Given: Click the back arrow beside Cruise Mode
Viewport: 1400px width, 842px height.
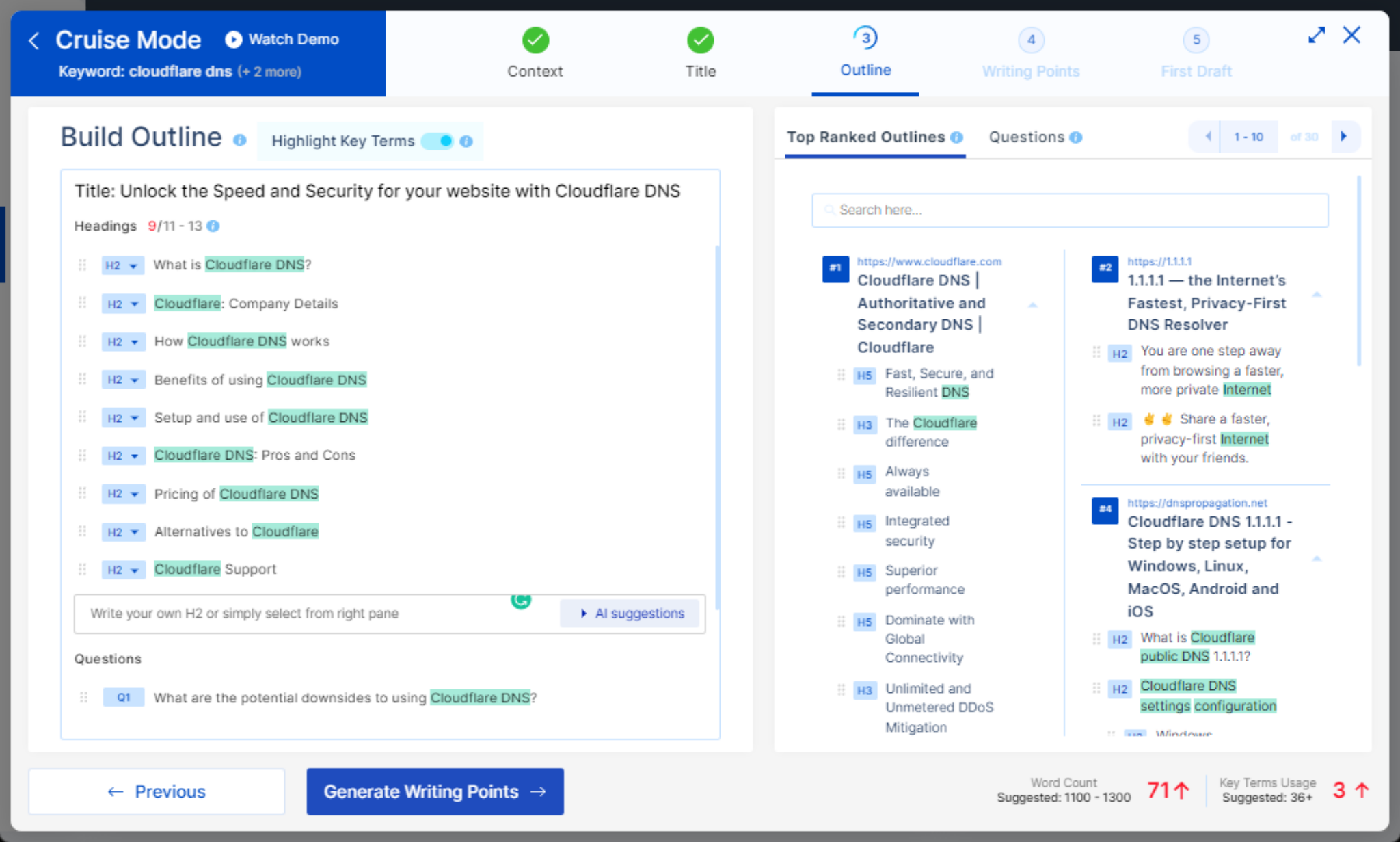Looking at the screenshot, I should [x=34, y=40].
